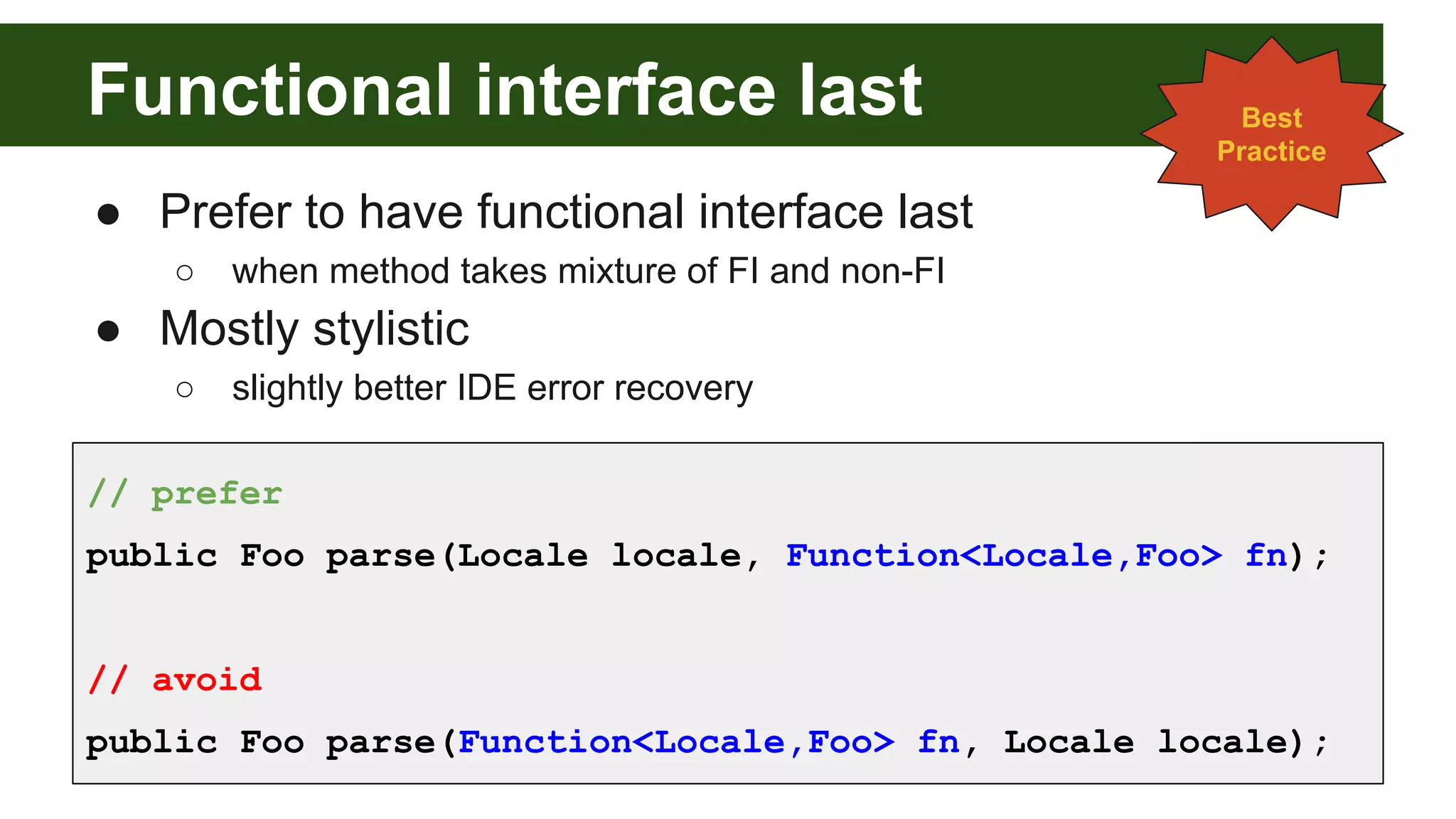This screenshot has height=819, width=1456.
Task: Click the red '// avoid' code comment
Action: click(x=174, y=680)
